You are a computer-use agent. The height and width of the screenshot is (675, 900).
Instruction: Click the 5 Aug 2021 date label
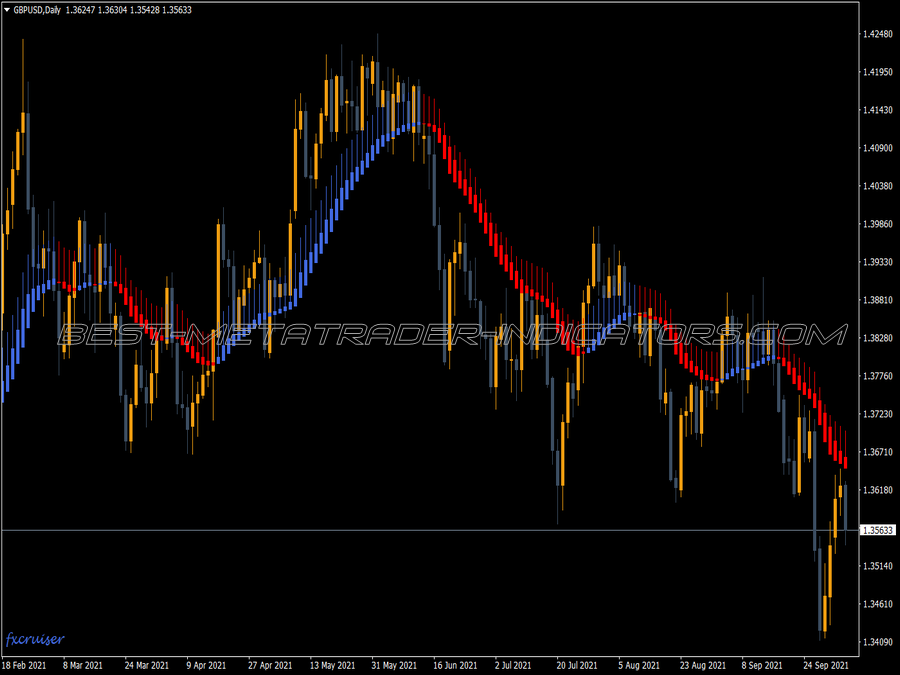click(639, 665)
